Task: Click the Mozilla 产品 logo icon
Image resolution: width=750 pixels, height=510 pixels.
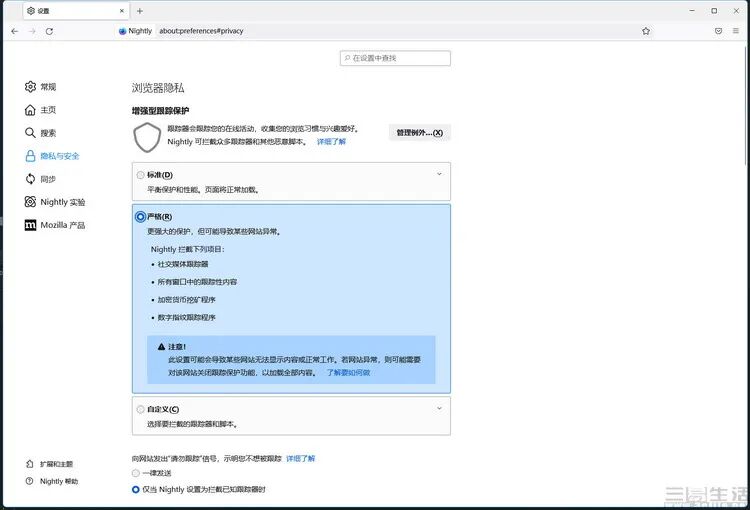Action: tap(30, 225)
